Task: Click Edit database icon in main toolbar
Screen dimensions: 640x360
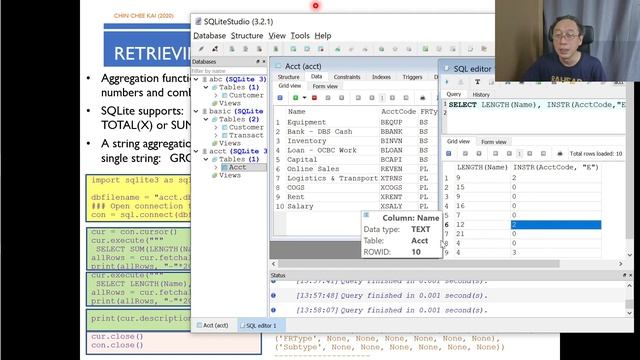Action: pyautogui.click(x=245, y=49)
